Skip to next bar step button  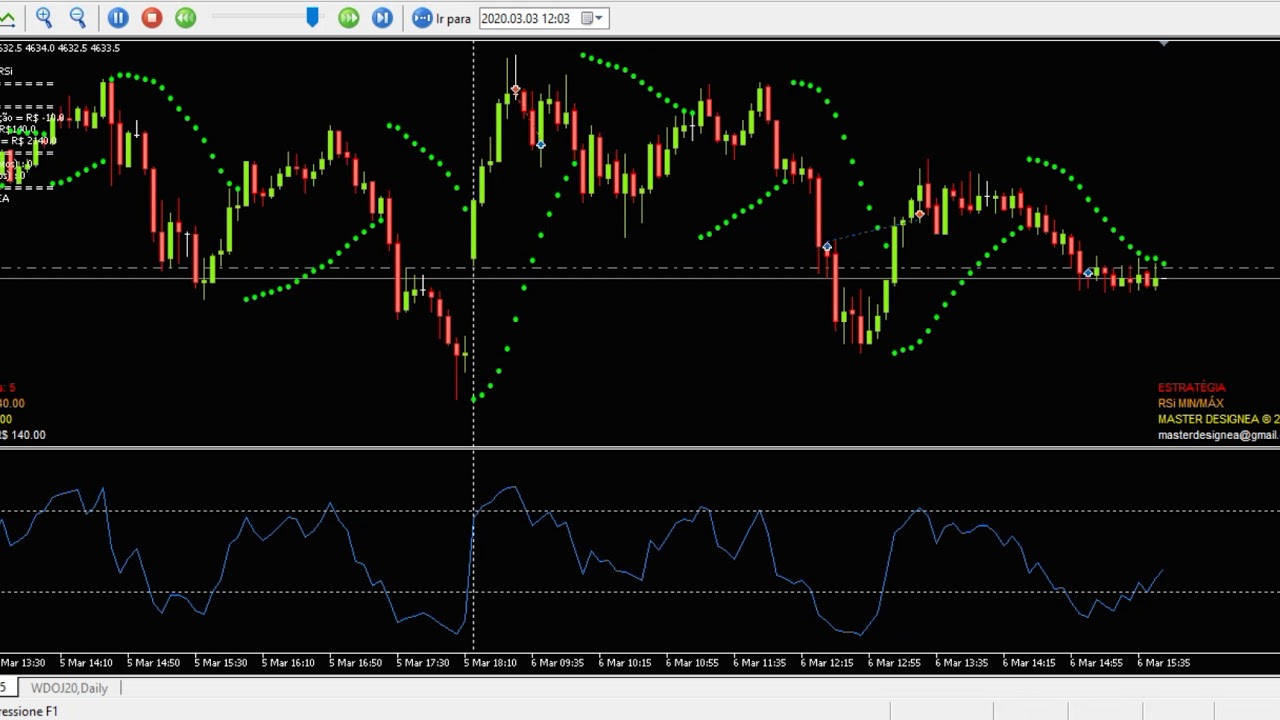coord(383,17)
